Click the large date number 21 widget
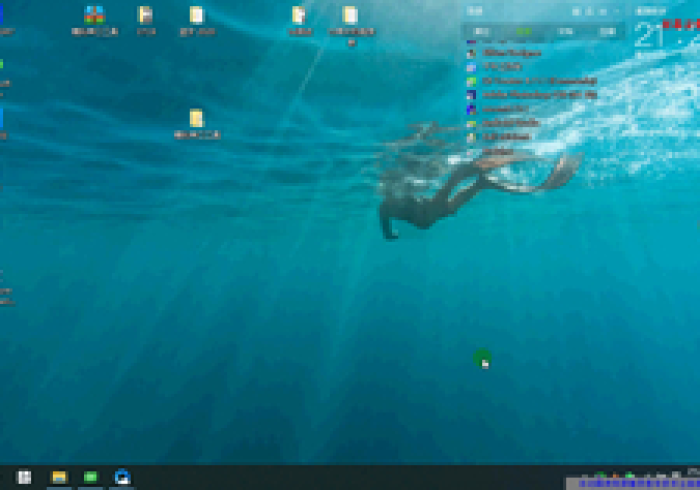The height and width of the screenshot is (490, 700). (x=649, y=37)
